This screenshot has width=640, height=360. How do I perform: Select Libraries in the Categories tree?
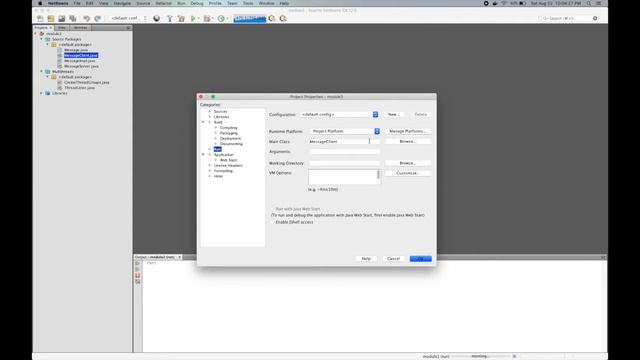click(222, 117)
